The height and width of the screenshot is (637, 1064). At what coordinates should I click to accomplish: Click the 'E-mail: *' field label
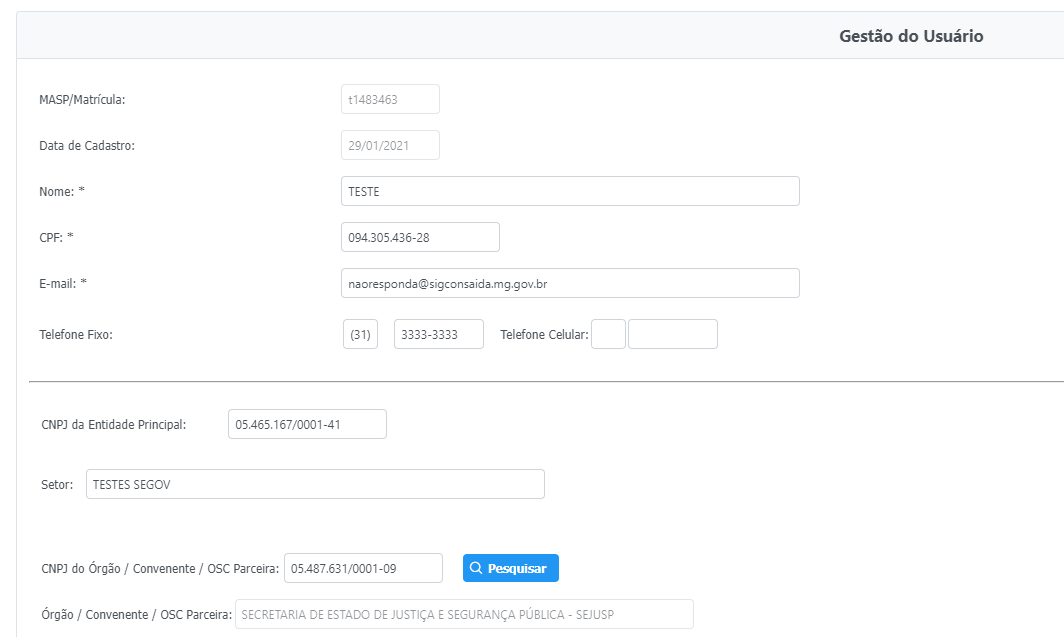(x=63, y=283)
